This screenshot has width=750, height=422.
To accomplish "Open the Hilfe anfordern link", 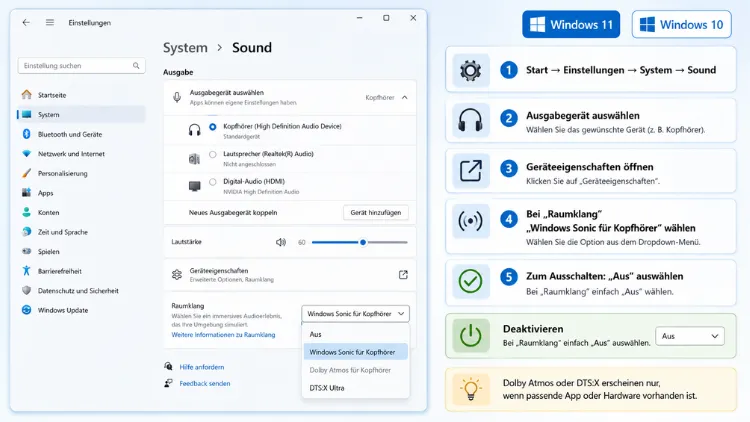I will click(x=201, y=367).
